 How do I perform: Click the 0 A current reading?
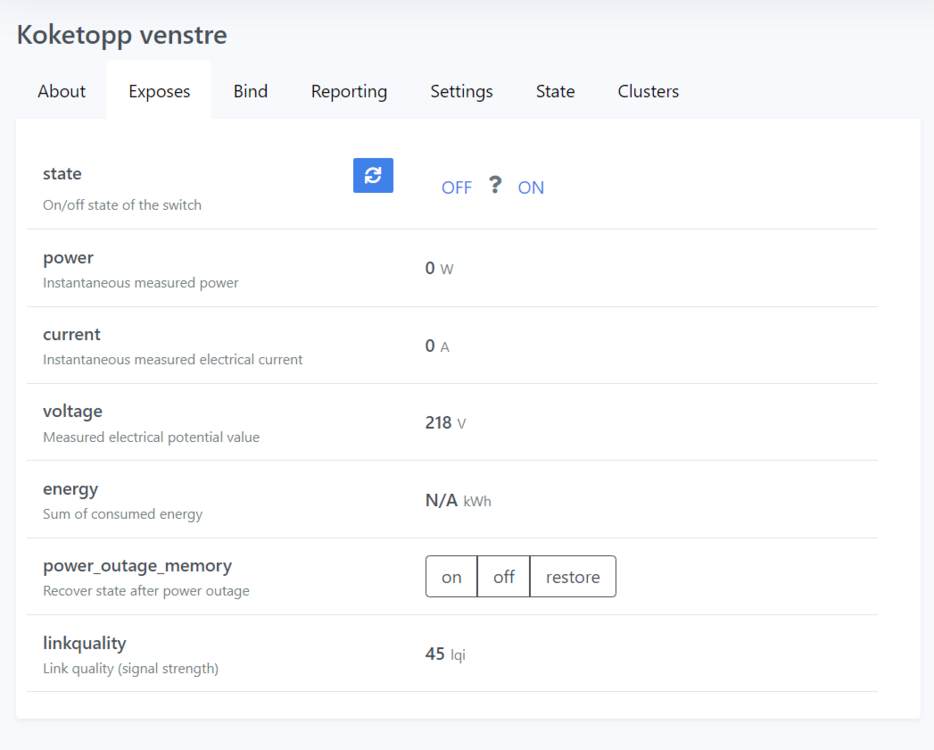click(x=437, y=346)
